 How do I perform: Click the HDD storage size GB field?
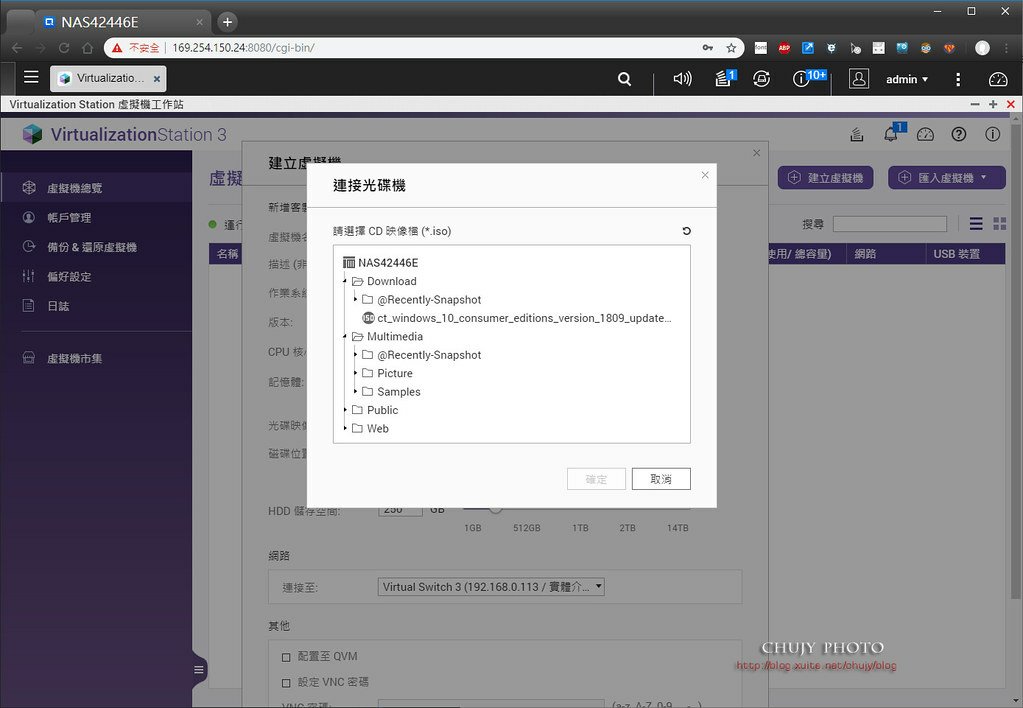pyautogui.click(x=400, y=509)
